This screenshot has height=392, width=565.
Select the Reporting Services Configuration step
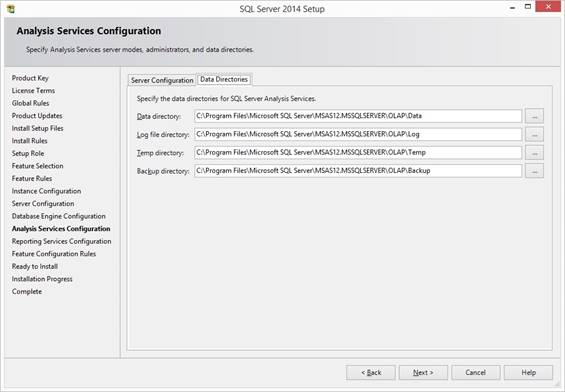click(62, 242)
